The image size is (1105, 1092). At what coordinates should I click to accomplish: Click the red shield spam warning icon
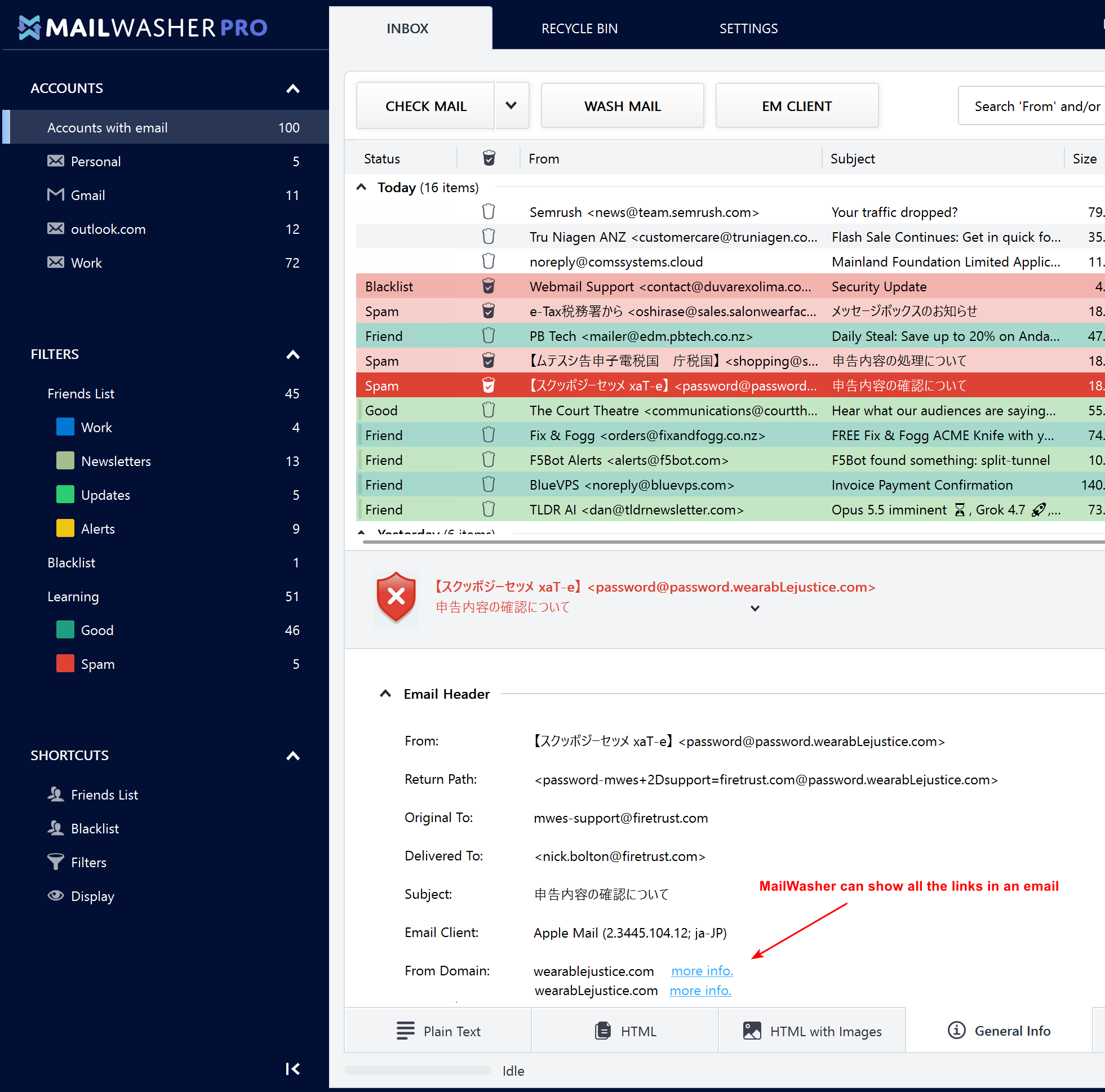(396, 598)
